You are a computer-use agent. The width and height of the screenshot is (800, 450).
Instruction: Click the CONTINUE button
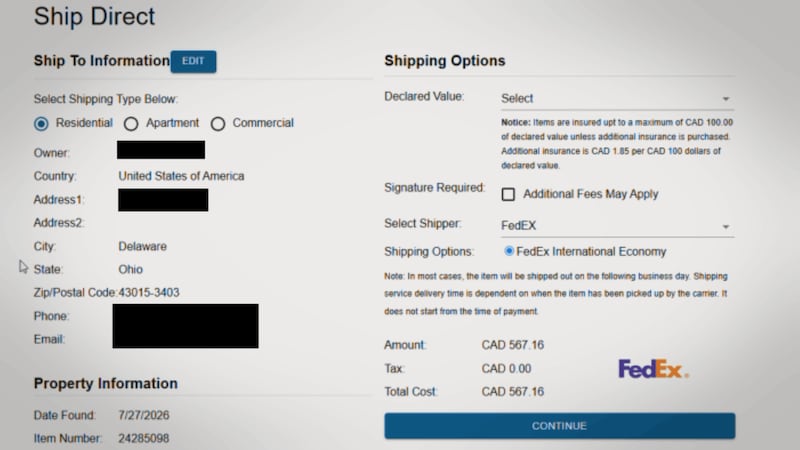click(560, 426)
